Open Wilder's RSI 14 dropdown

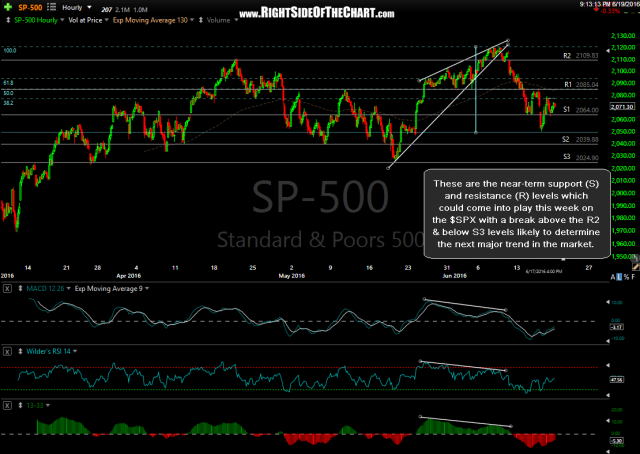point(75,351)
